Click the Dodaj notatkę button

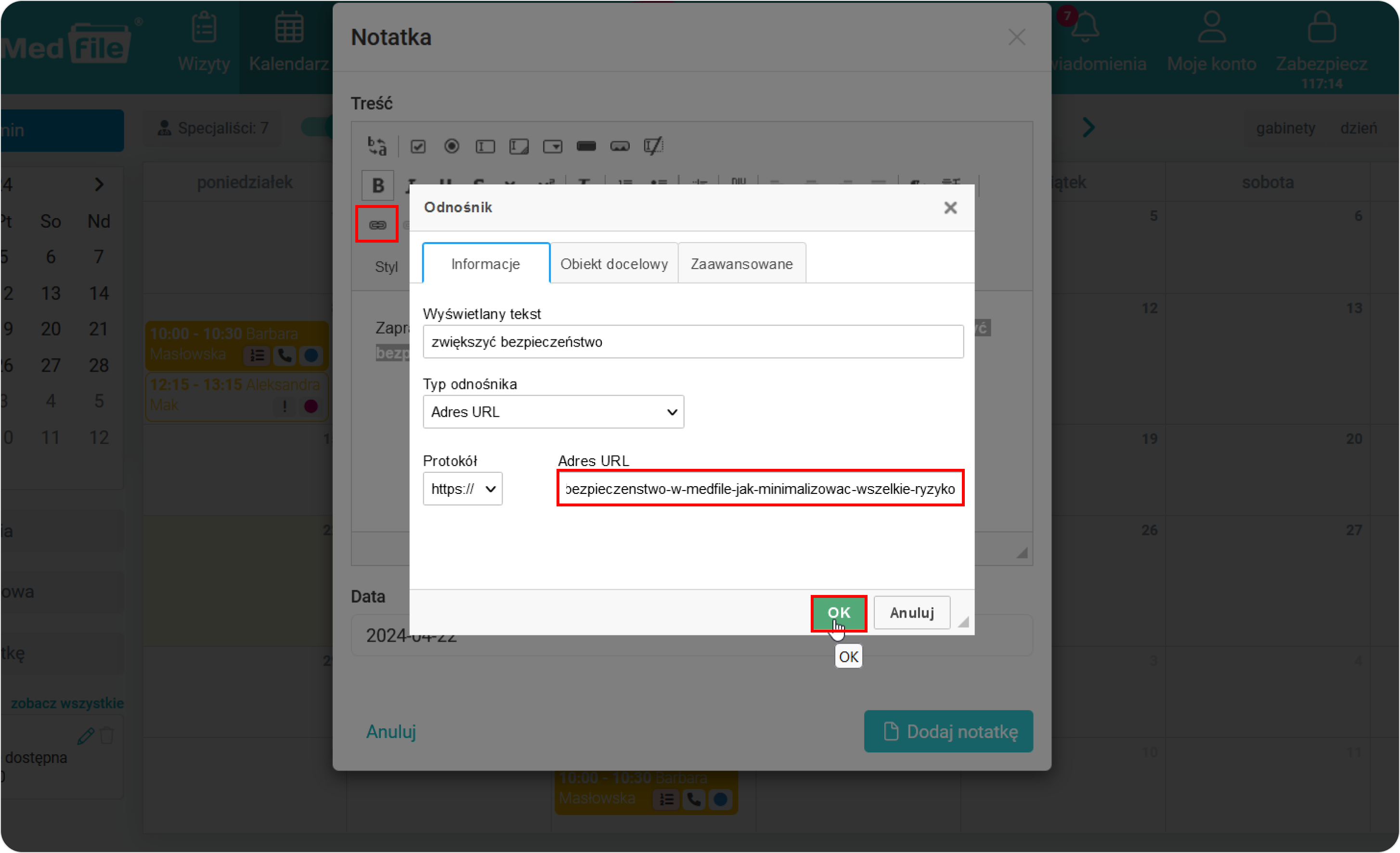(948, 731)
